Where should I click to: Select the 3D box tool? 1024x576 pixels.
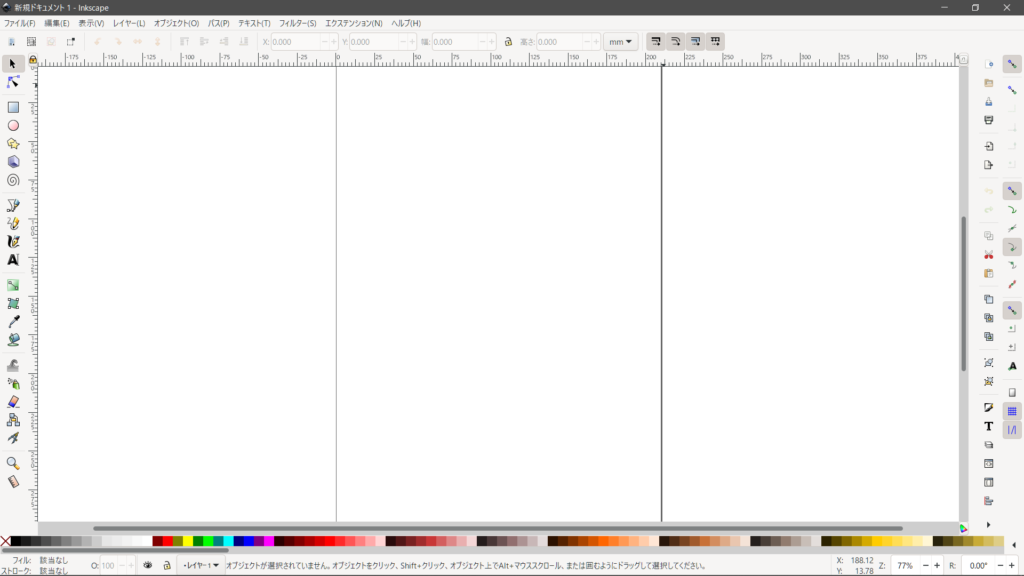13,162
